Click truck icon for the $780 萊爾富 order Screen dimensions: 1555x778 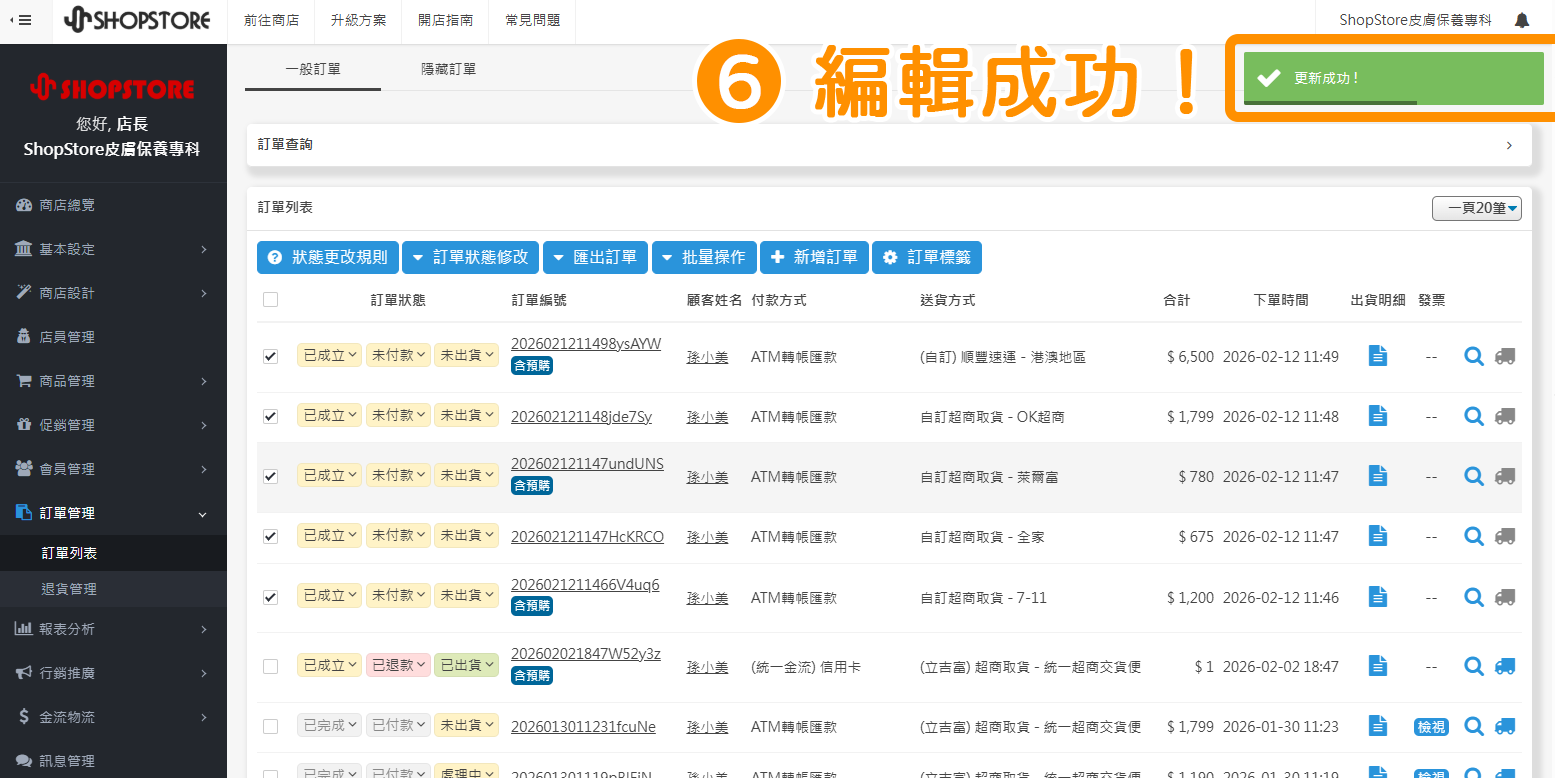point(1504,476)
